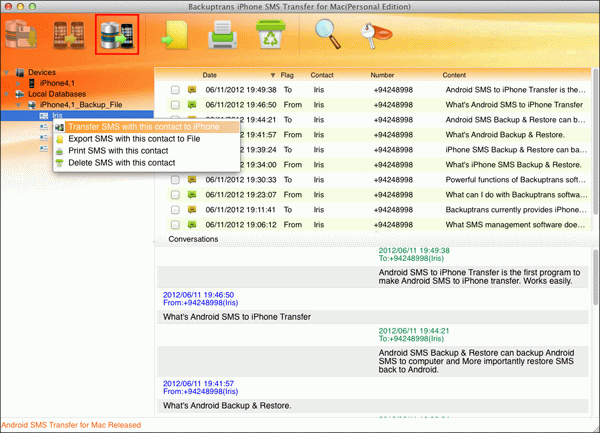Tick the checkbox for the 19:30:33 message
600x433 pixels.
click(x=175, y=180)
